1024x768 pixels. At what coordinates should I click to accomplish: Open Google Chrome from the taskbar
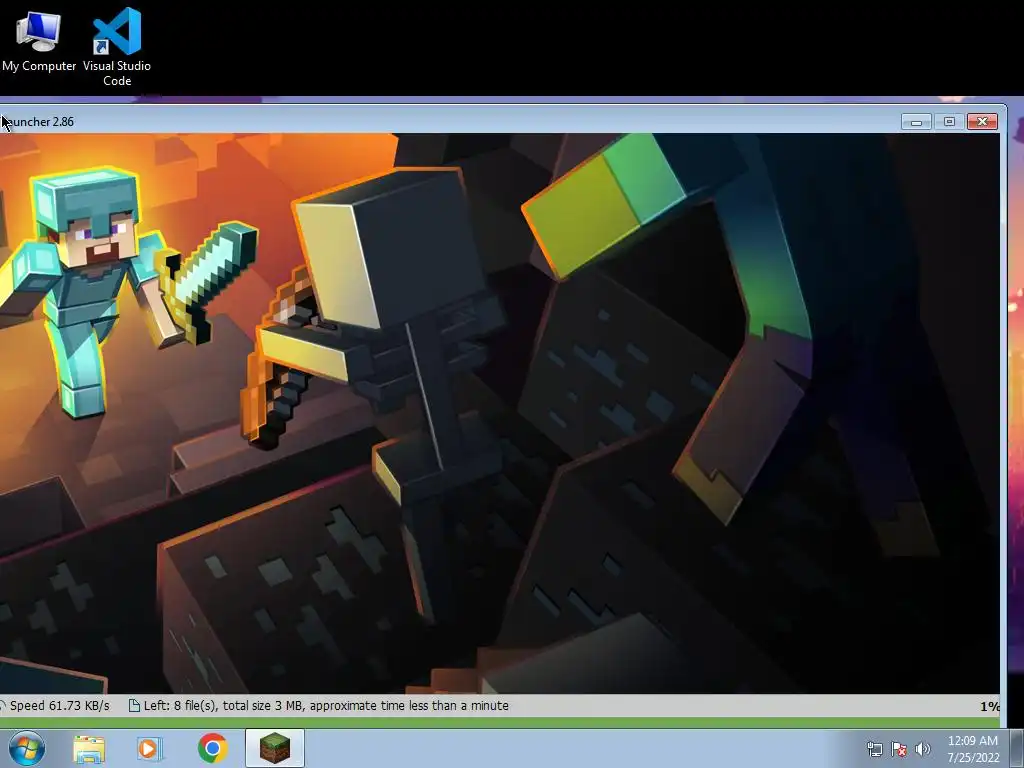tap(212, 748)
